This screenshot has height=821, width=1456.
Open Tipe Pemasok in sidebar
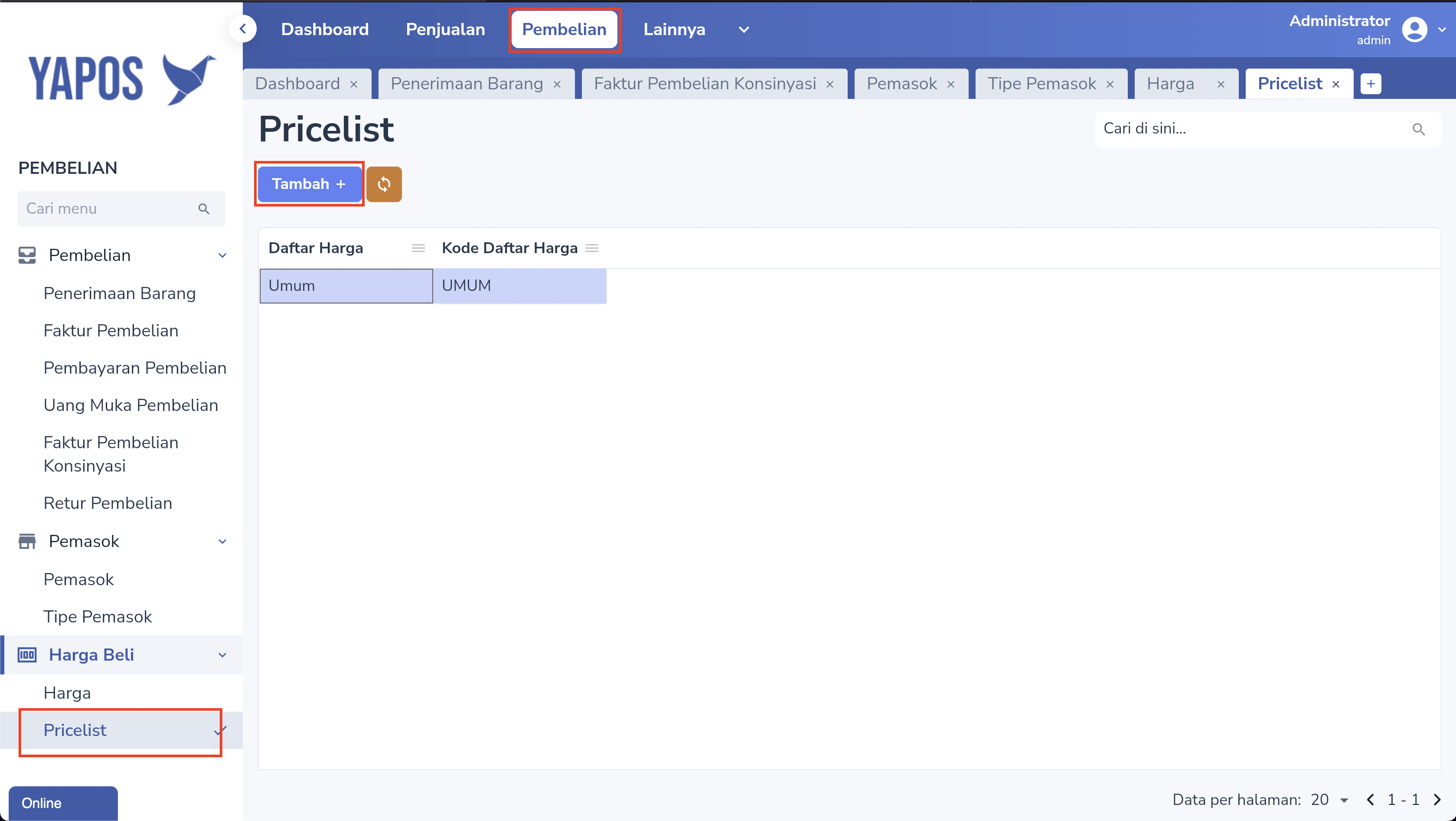[x=98, y=616]
